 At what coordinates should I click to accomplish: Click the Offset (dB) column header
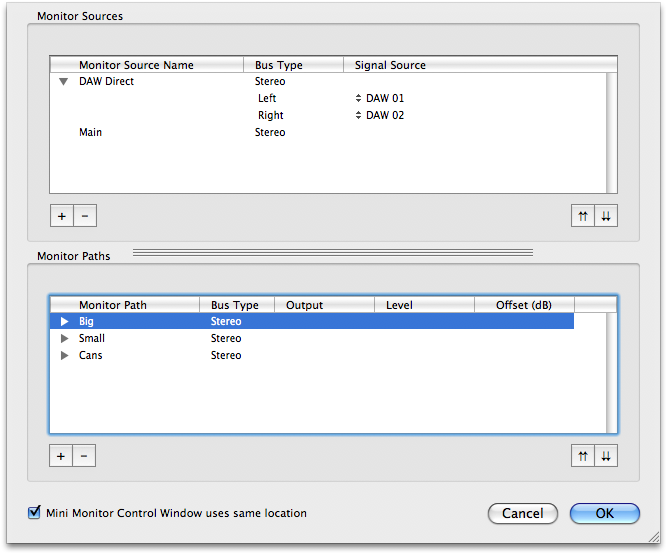(524, 305)
